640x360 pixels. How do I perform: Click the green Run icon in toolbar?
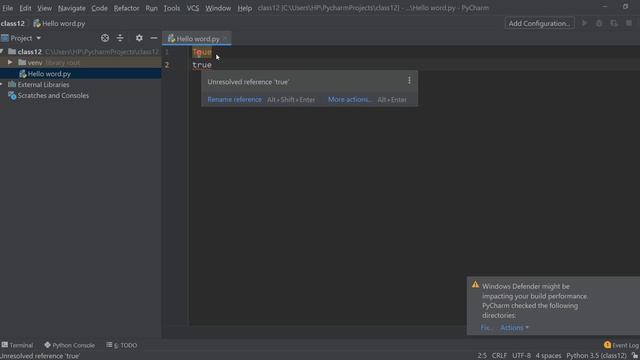(x=584, y=23)
